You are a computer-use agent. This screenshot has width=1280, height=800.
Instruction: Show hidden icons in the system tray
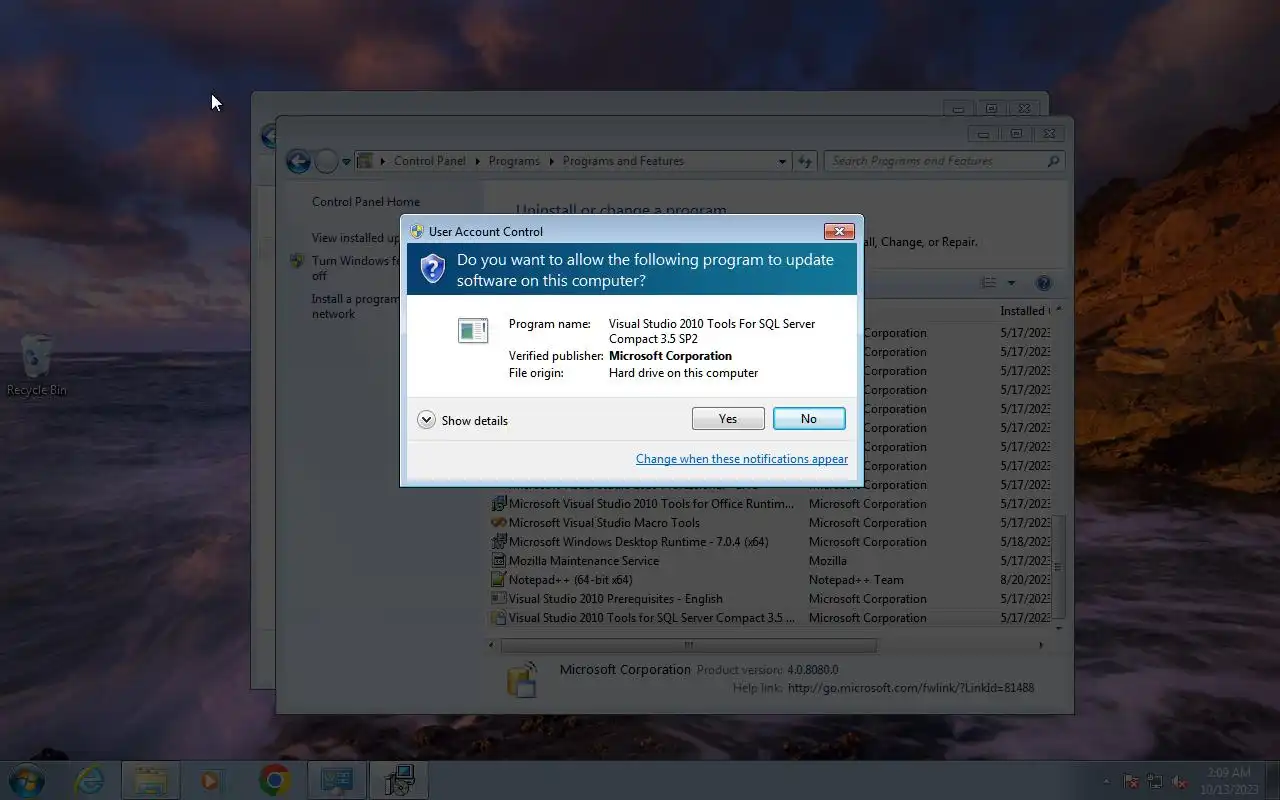coord(1106,781)
